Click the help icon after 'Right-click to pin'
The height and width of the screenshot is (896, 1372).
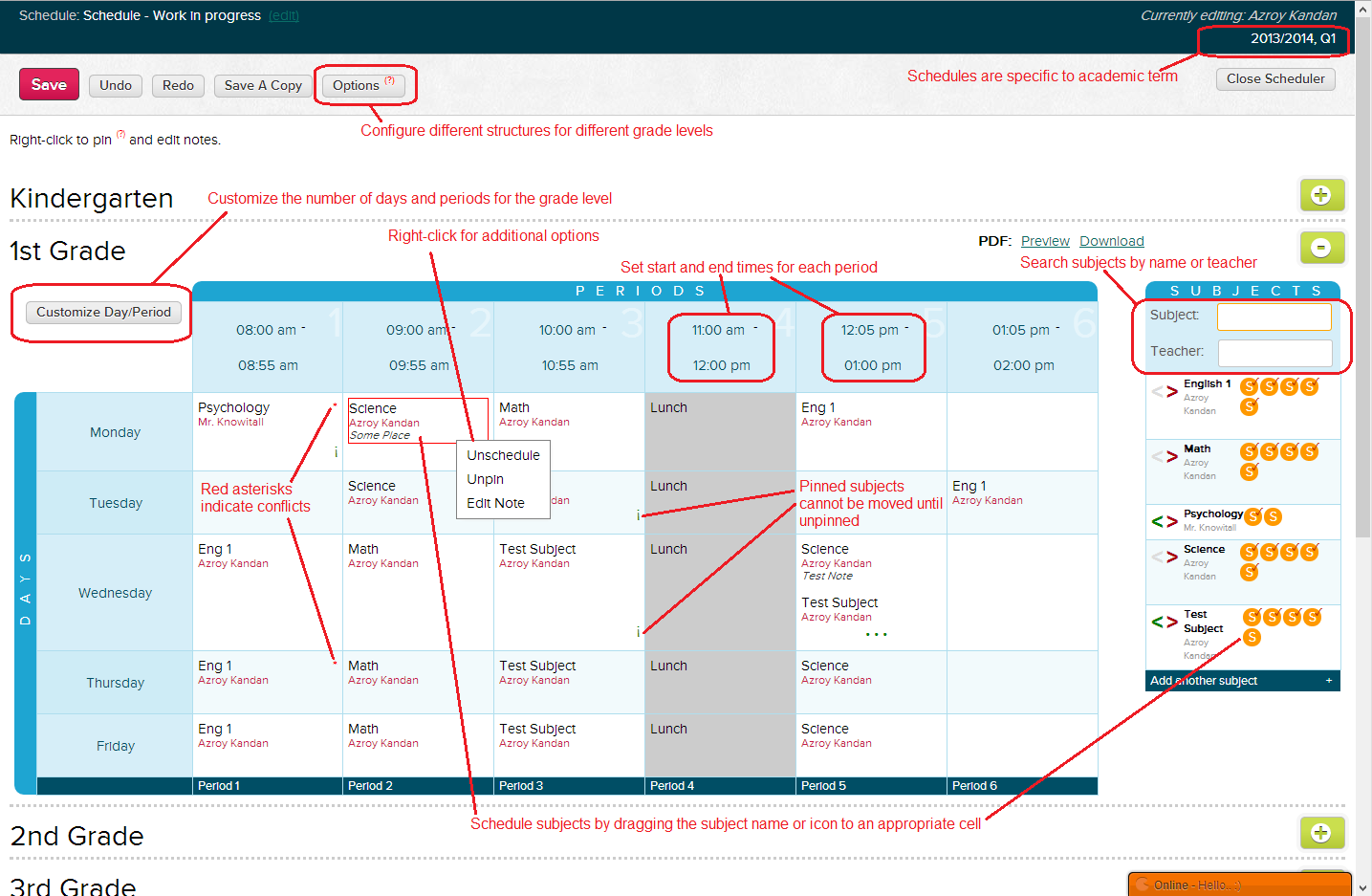click(120, 134)
